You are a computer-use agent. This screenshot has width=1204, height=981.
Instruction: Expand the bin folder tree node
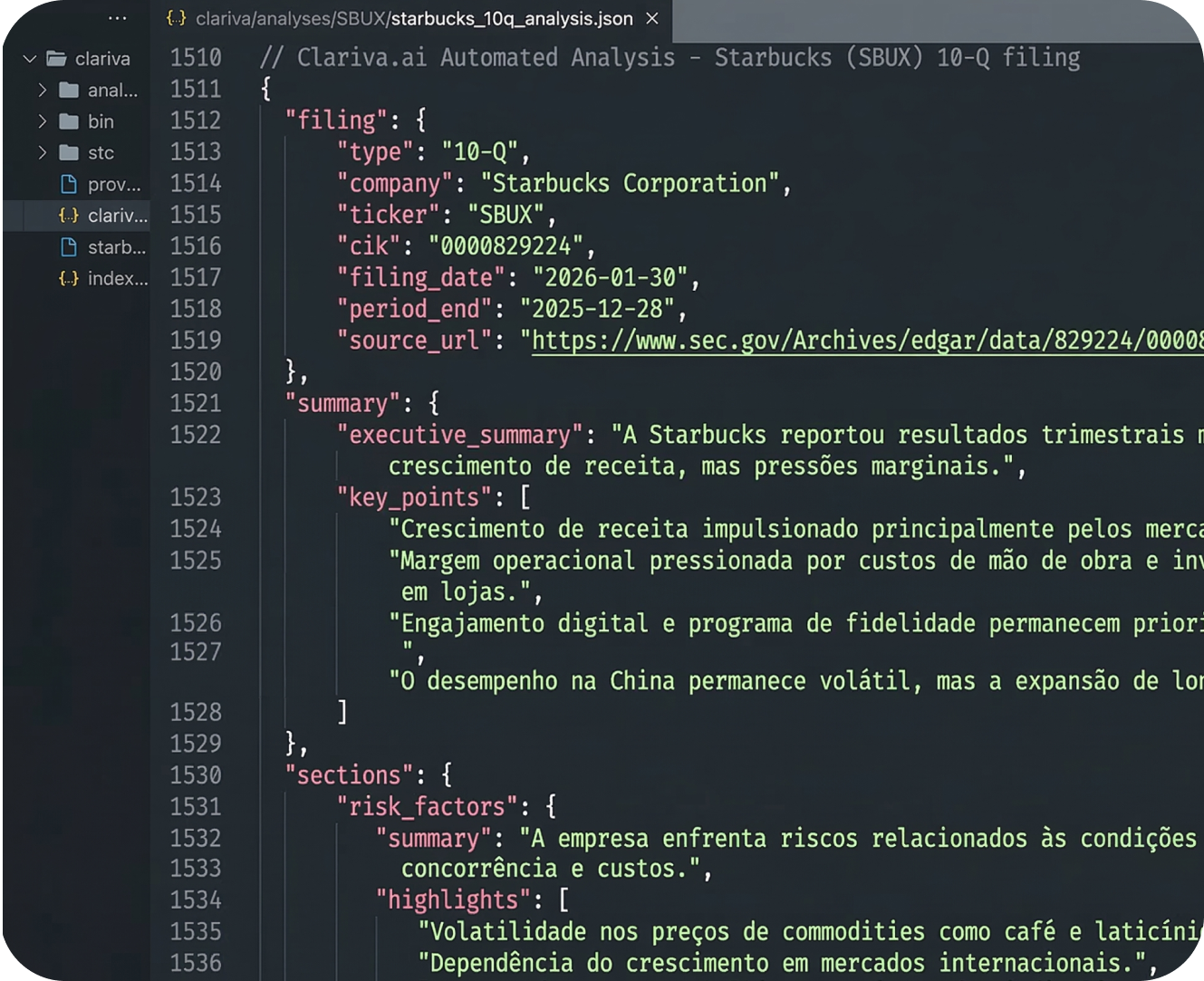pyautogui.click(x=43, y=120)
